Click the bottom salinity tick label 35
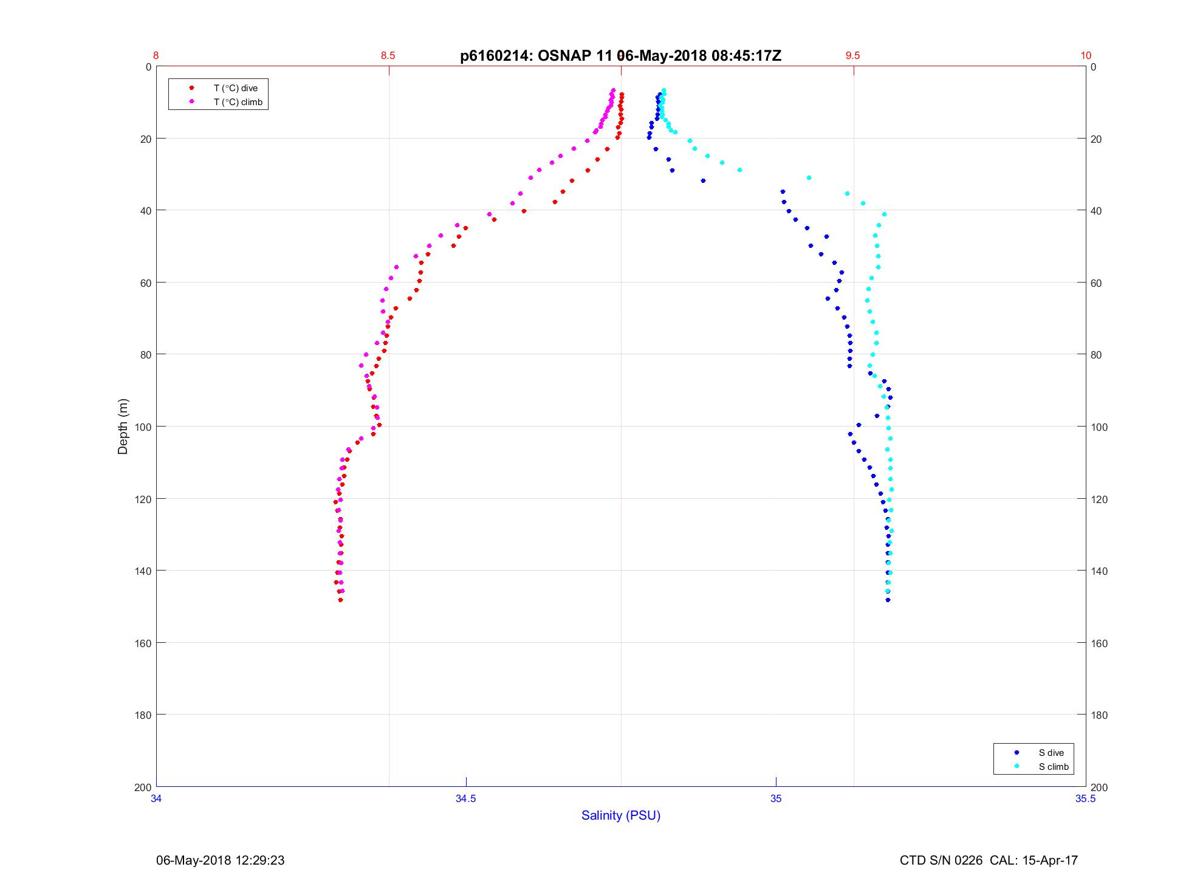The width and height of the screenshot is (1200, 885). tap(776, 798)
